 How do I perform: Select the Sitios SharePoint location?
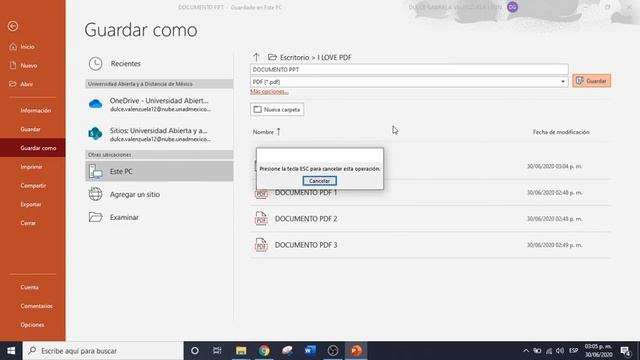pos(159,134)
